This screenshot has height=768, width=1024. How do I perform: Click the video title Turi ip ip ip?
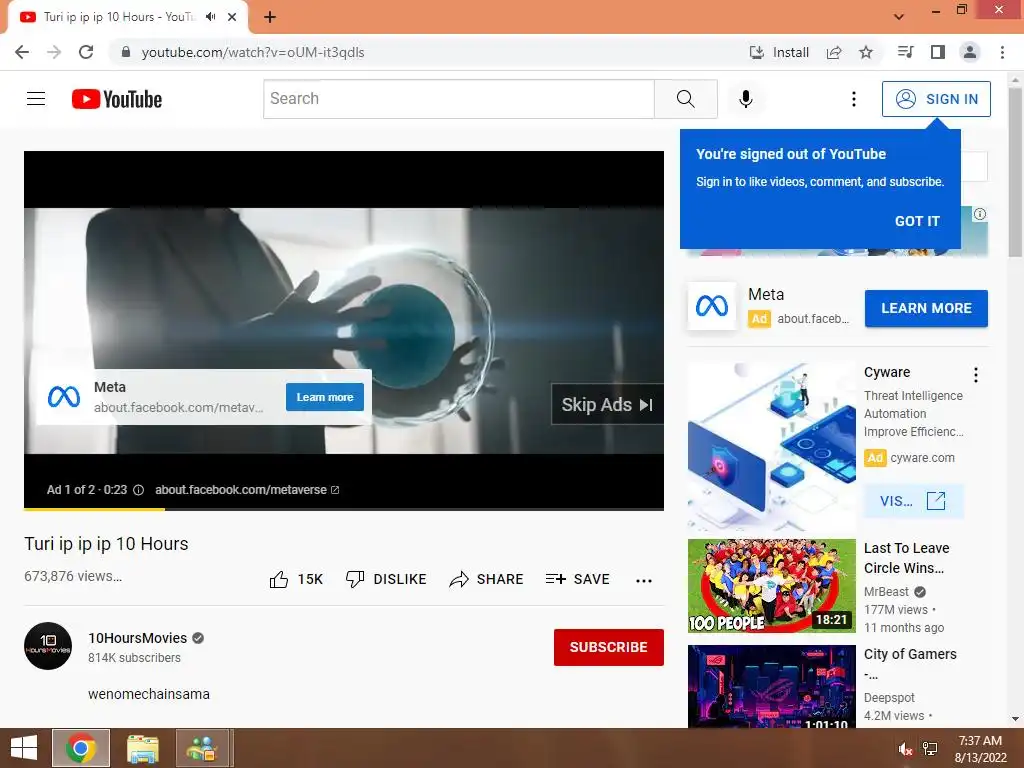(106, 543)
